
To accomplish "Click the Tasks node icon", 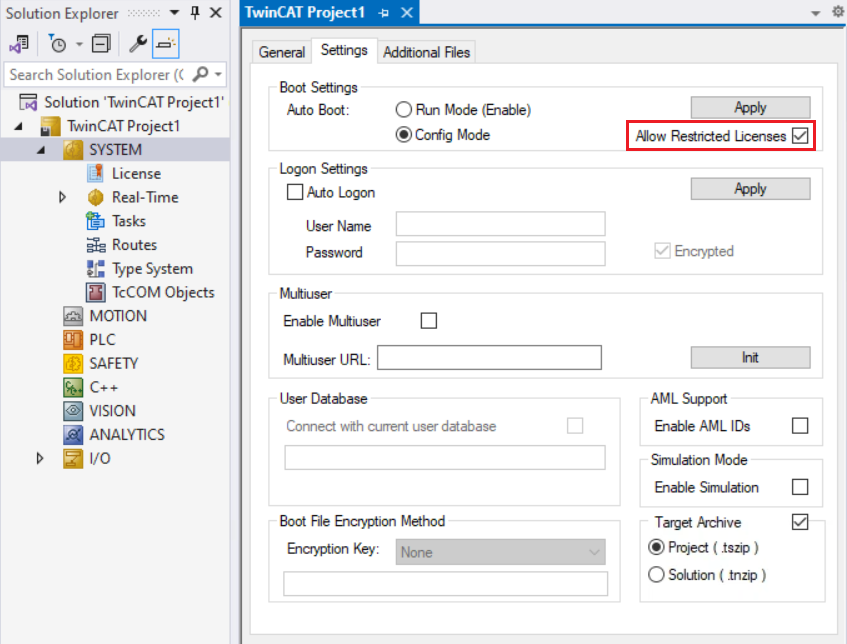I will 96,221.
